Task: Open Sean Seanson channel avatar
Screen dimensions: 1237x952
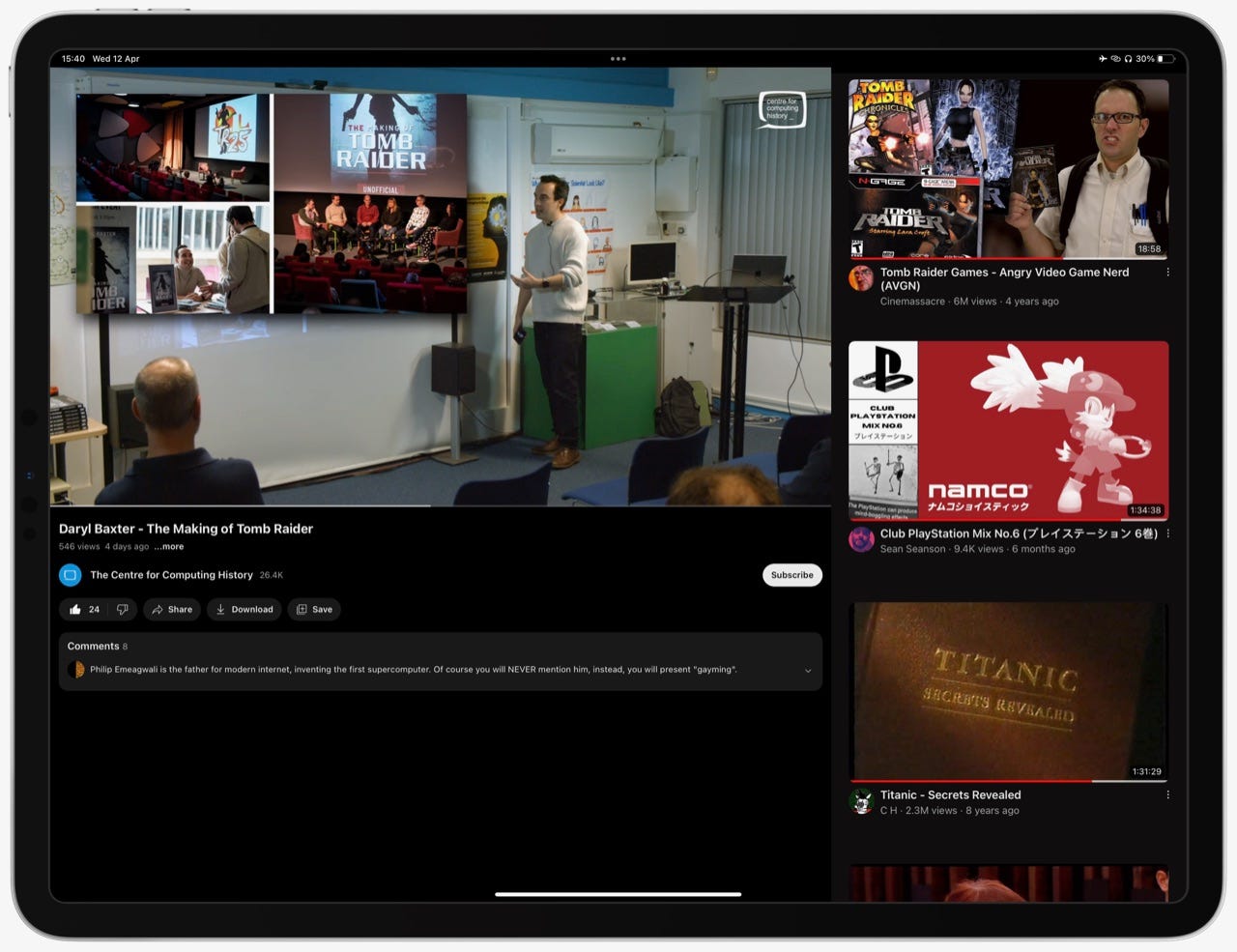Action: 861,539
